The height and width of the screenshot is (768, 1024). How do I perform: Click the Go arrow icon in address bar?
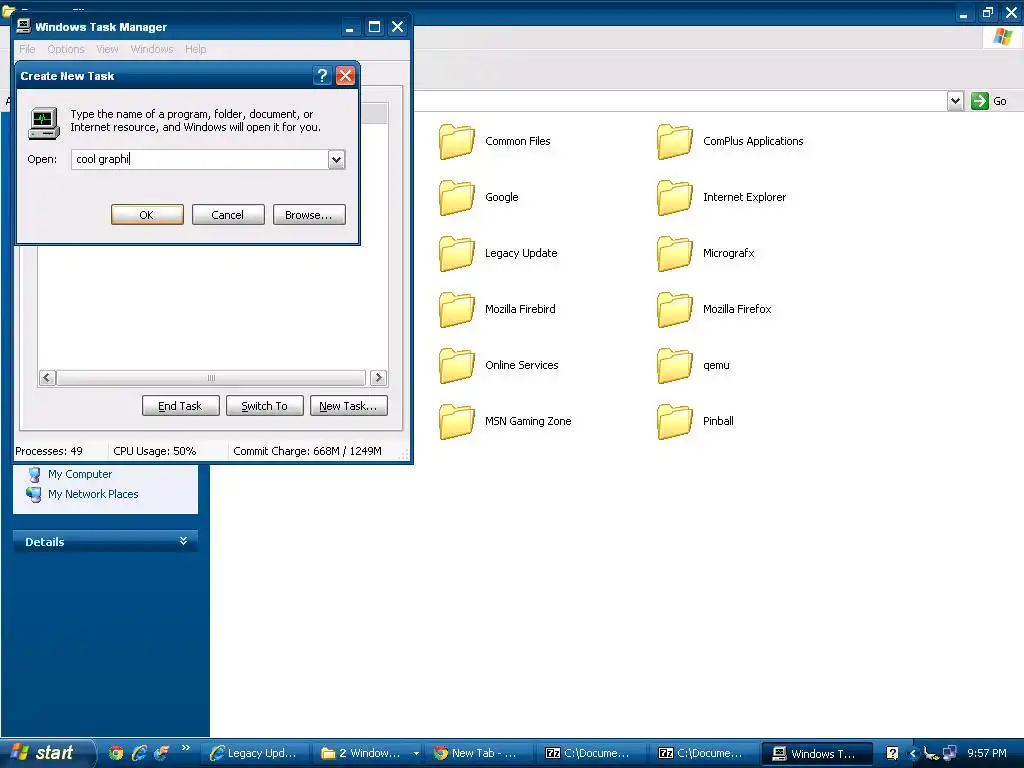click(980, 101)
